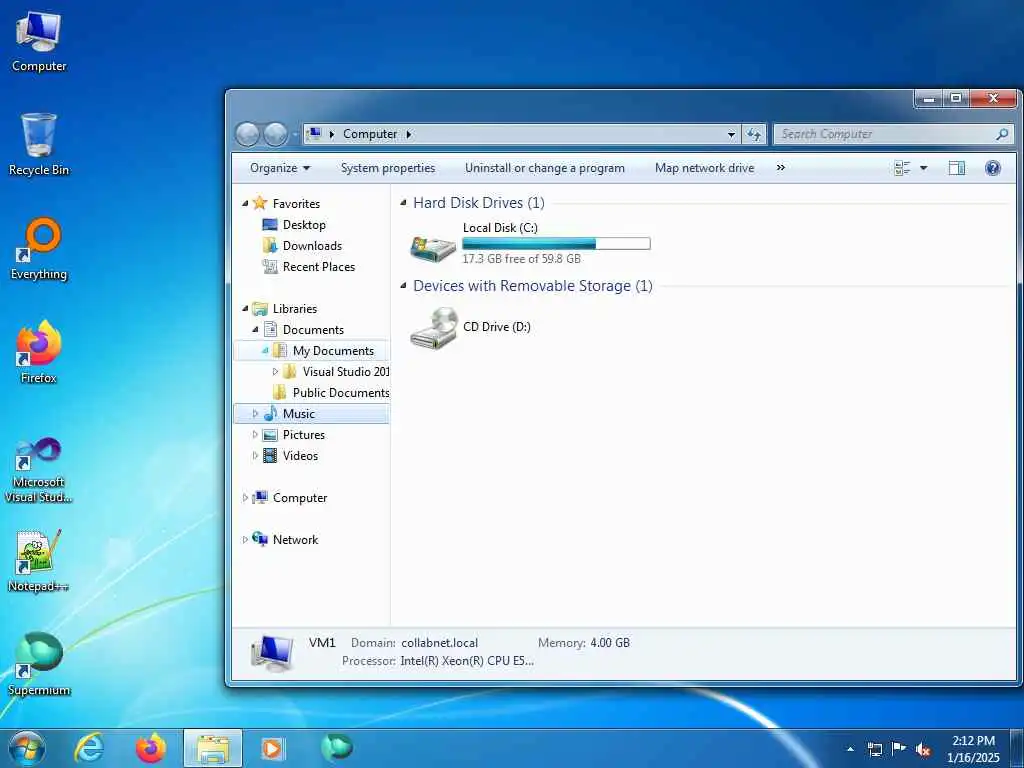The image size is (1024, 768).
Task: Click Uninstall or change a program
Action: (x=545, y=168)
